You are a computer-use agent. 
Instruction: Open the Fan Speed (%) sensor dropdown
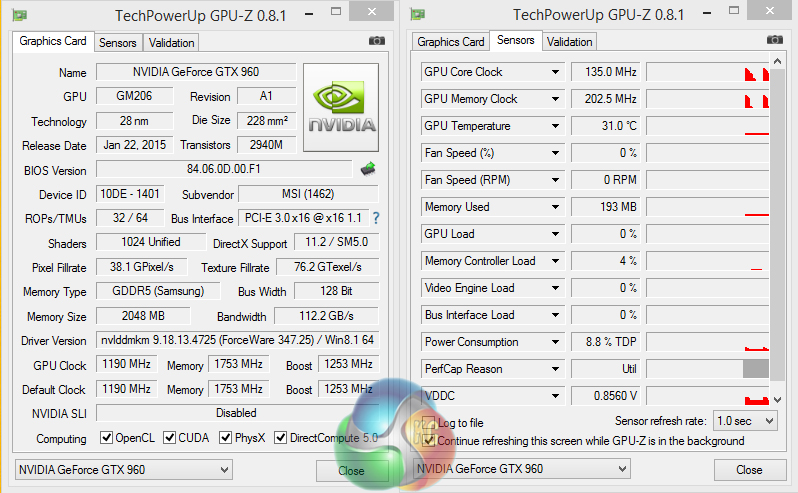(x=555, y=153)
